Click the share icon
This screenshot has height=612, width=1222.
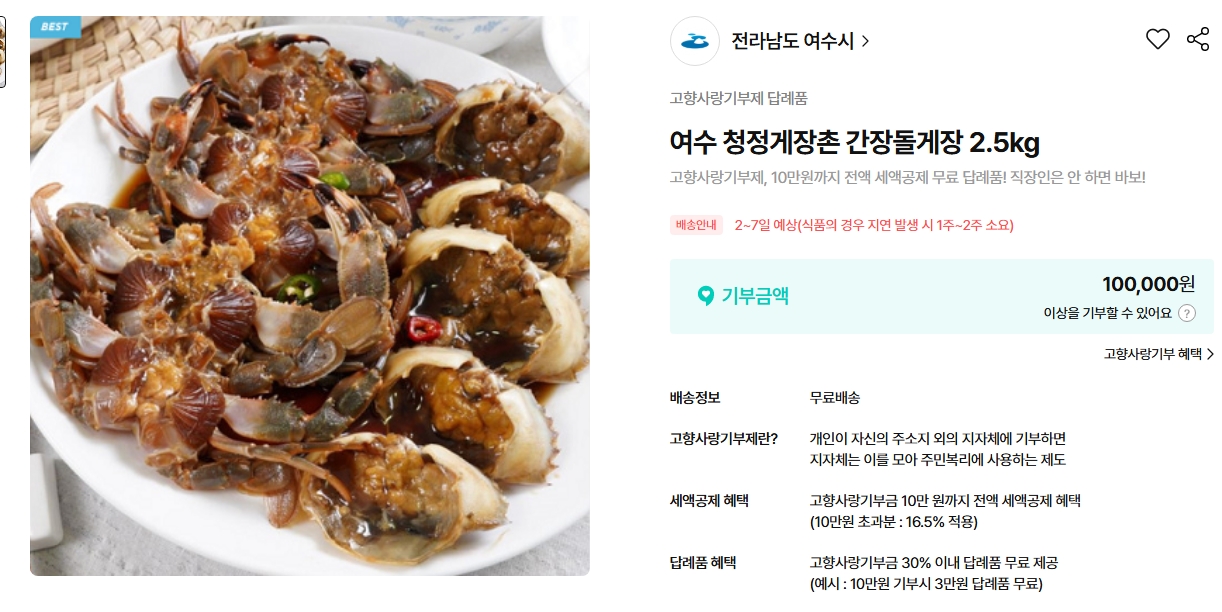[1198, 40]
